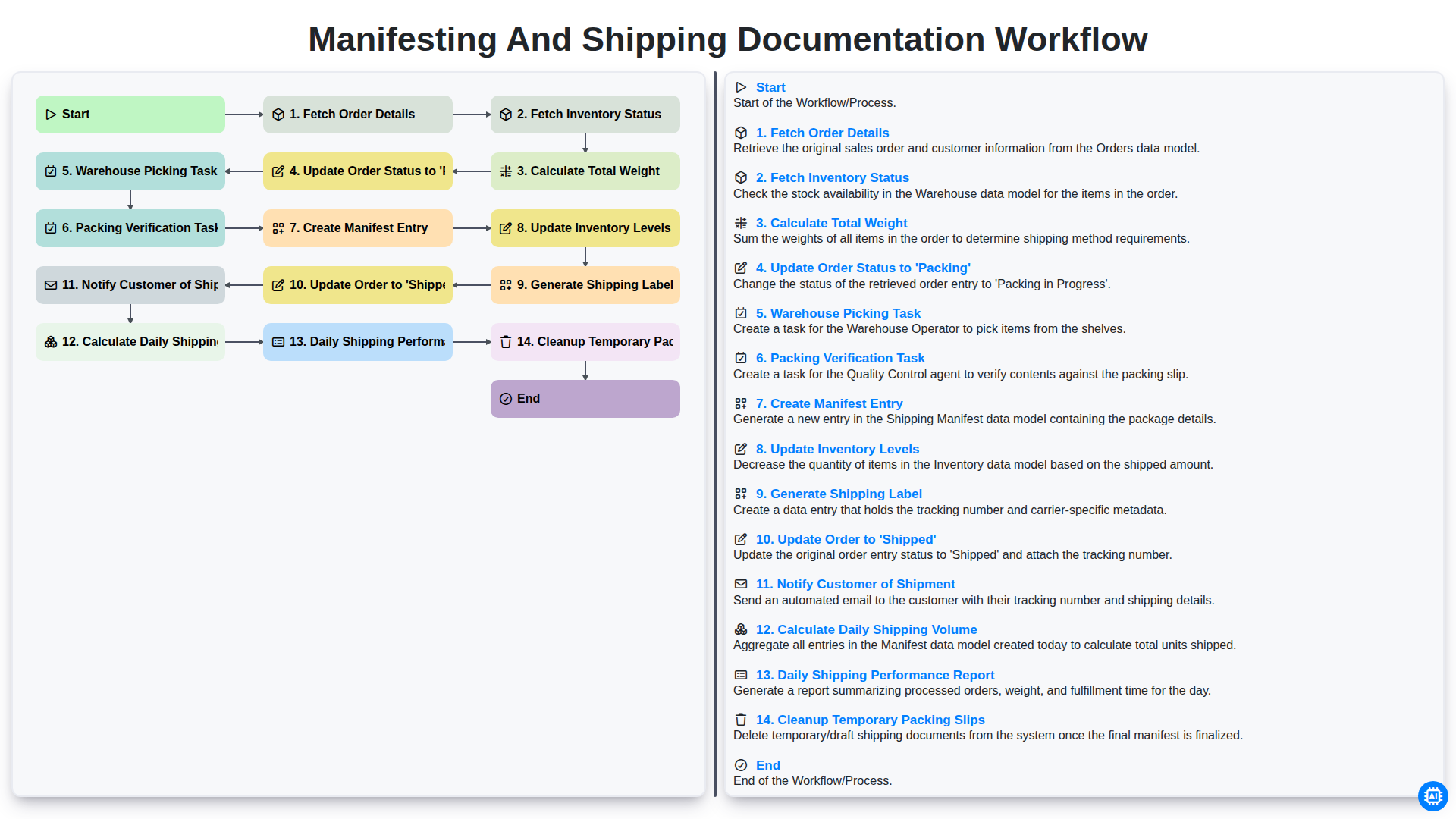Select the '1. Fetch Order Details' diagram node
1456x819 pixels.
[358, 115]
